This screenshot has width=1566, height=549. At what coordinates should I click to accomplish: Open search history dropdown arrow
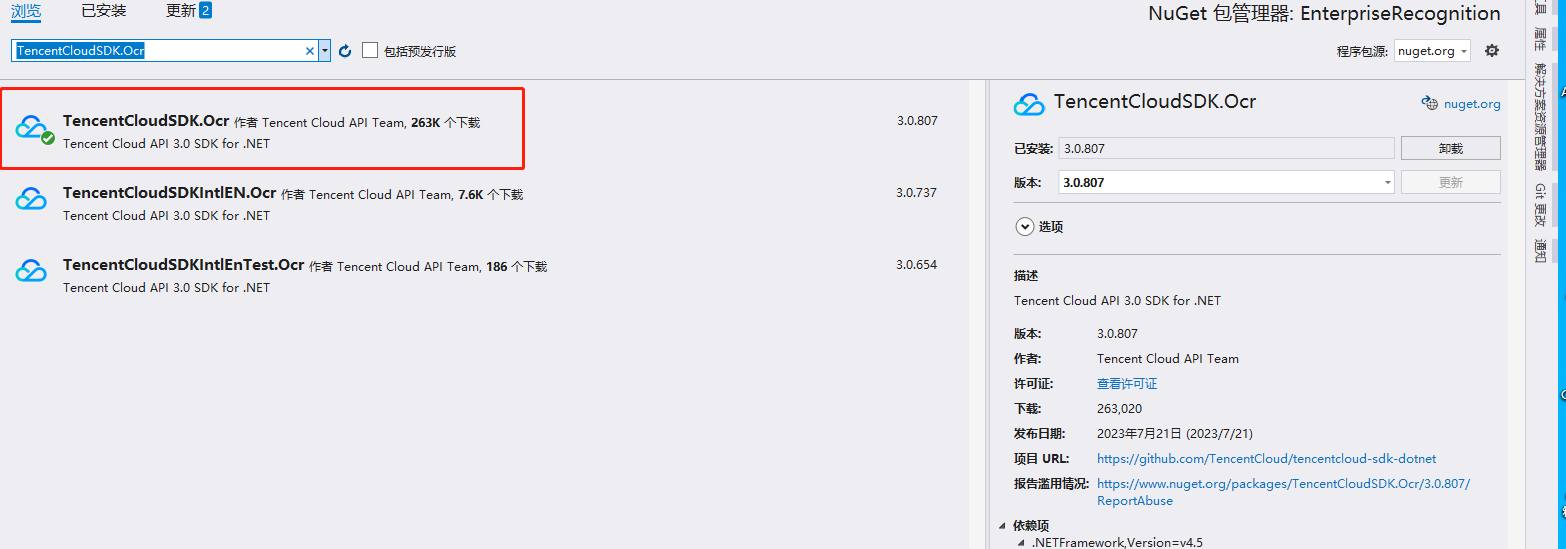[324, 51]
